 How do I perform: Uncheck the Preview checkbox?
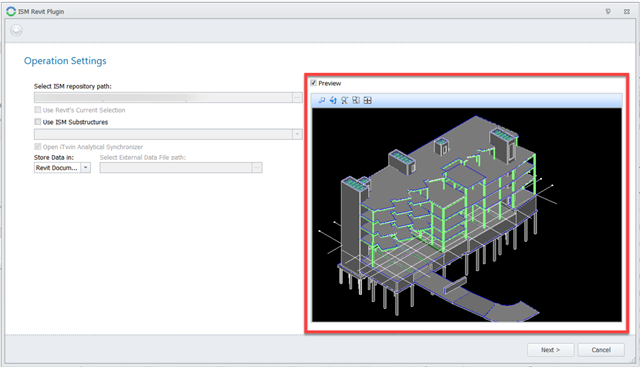pyautogui.click(x=313, y=83)
